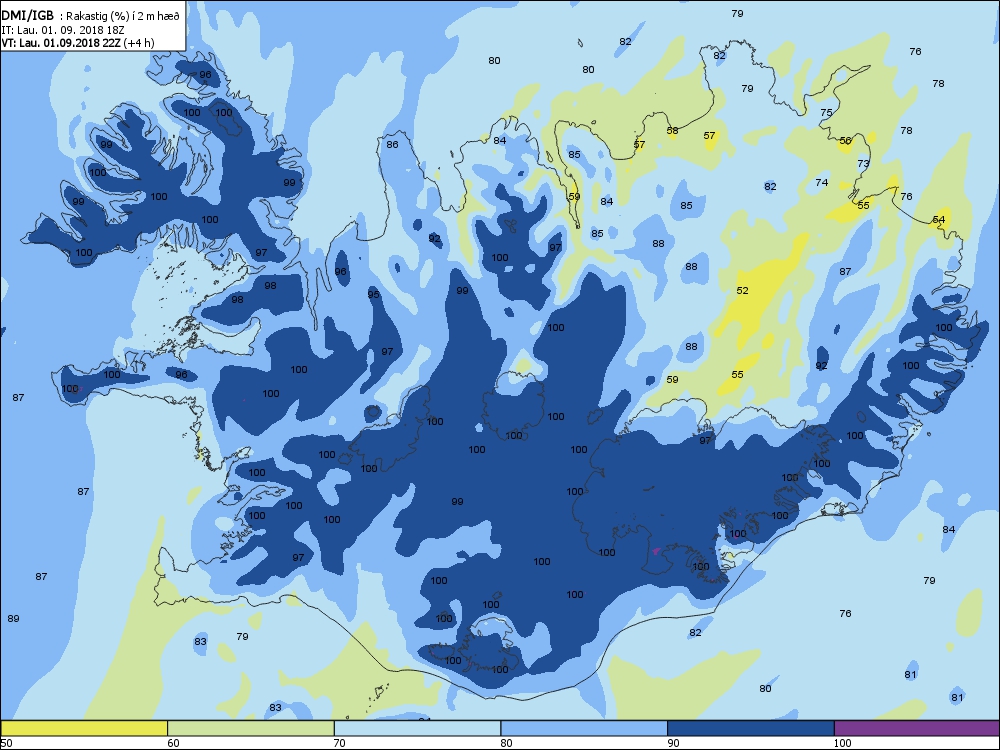The height and width of the screenshot is (750, 1000).
Task: Click the humidity value 95 on the map
Action: (374, 295)
